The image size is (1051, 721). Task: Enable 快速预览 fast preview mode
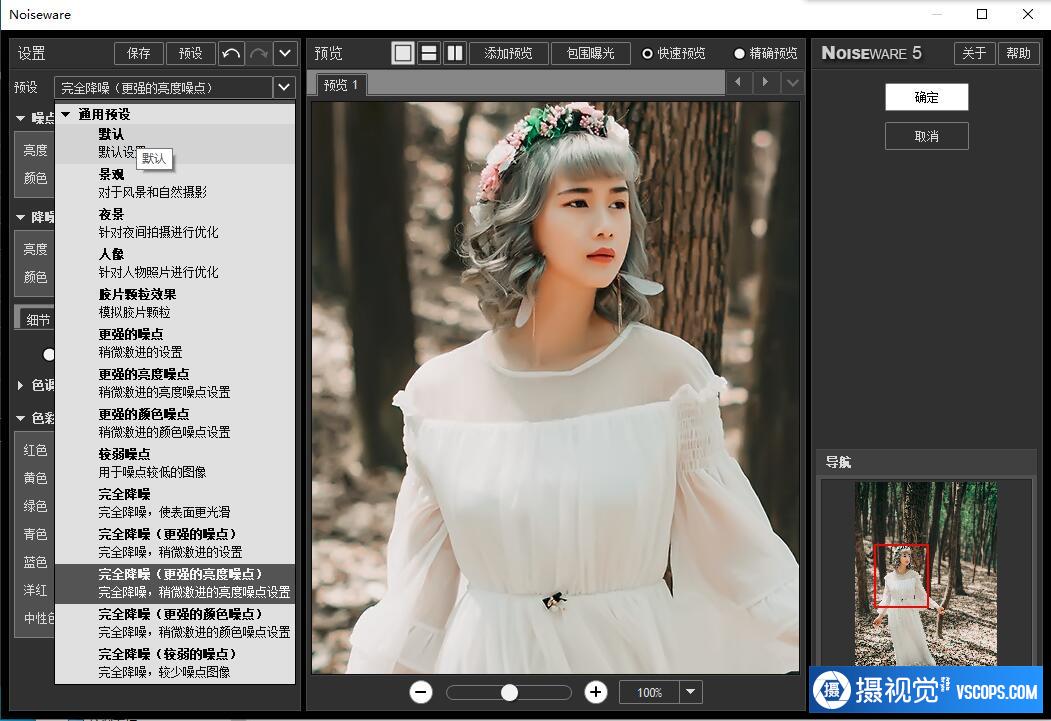click(674, 54)
